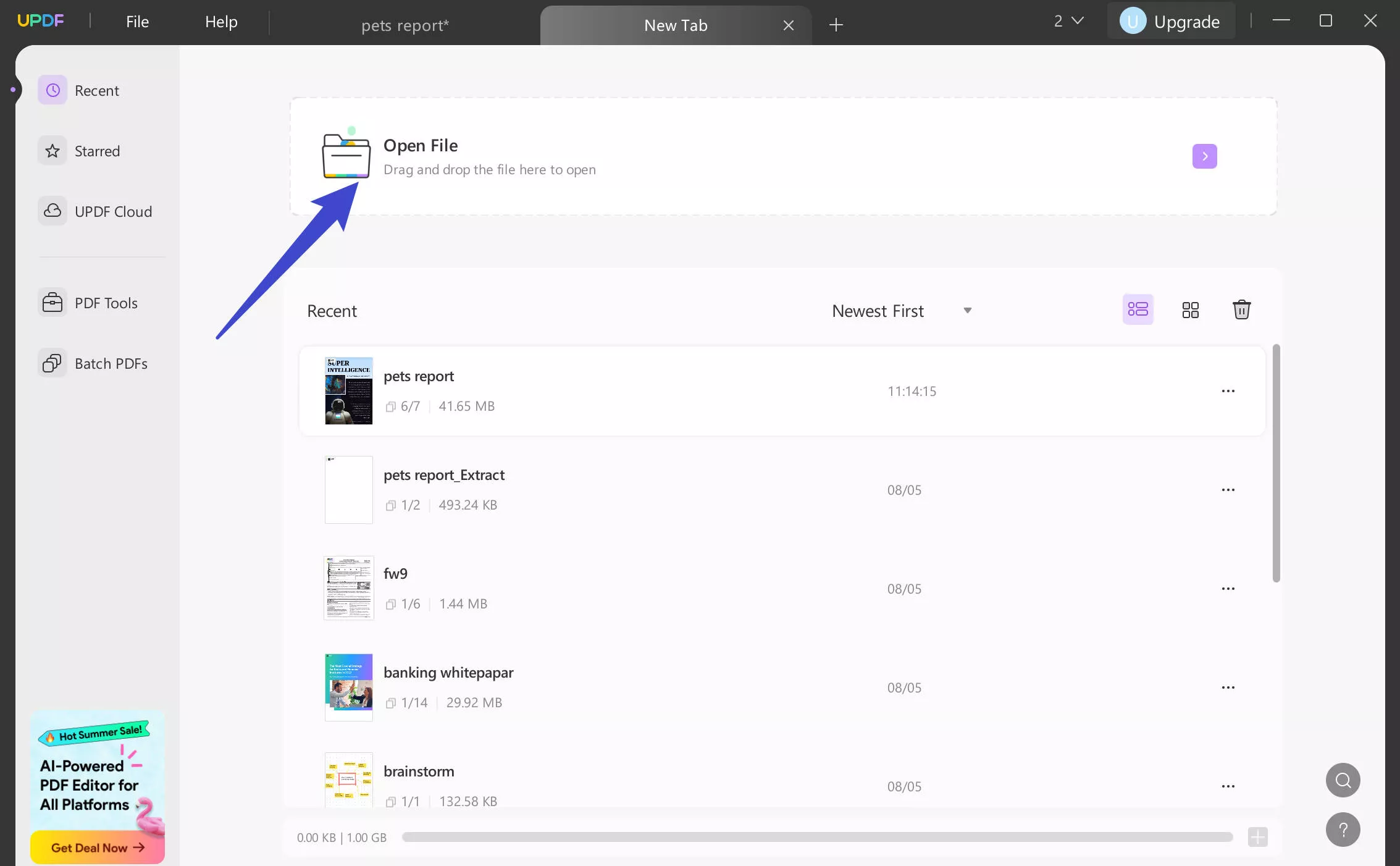Click the search icon button
1400x866 pixels.
1343,779
